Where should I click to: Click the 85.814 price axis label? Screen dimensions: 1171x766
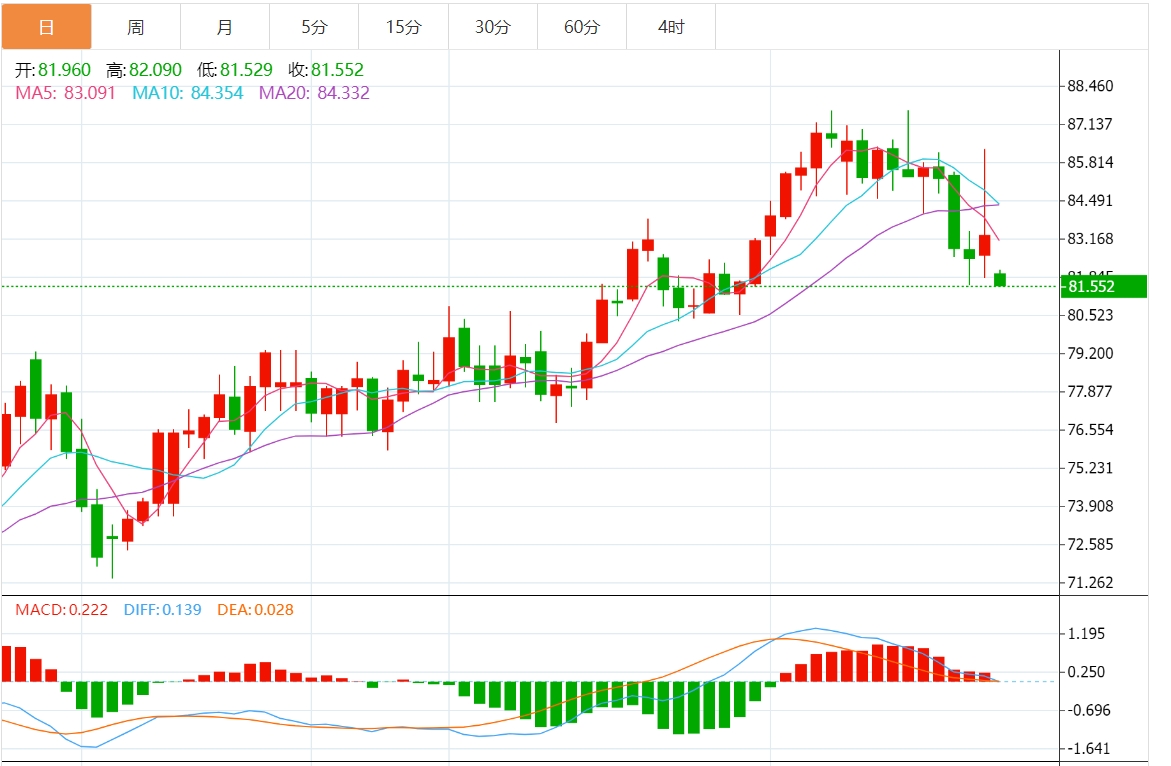pyautogui.click(x=1090, y=162)
